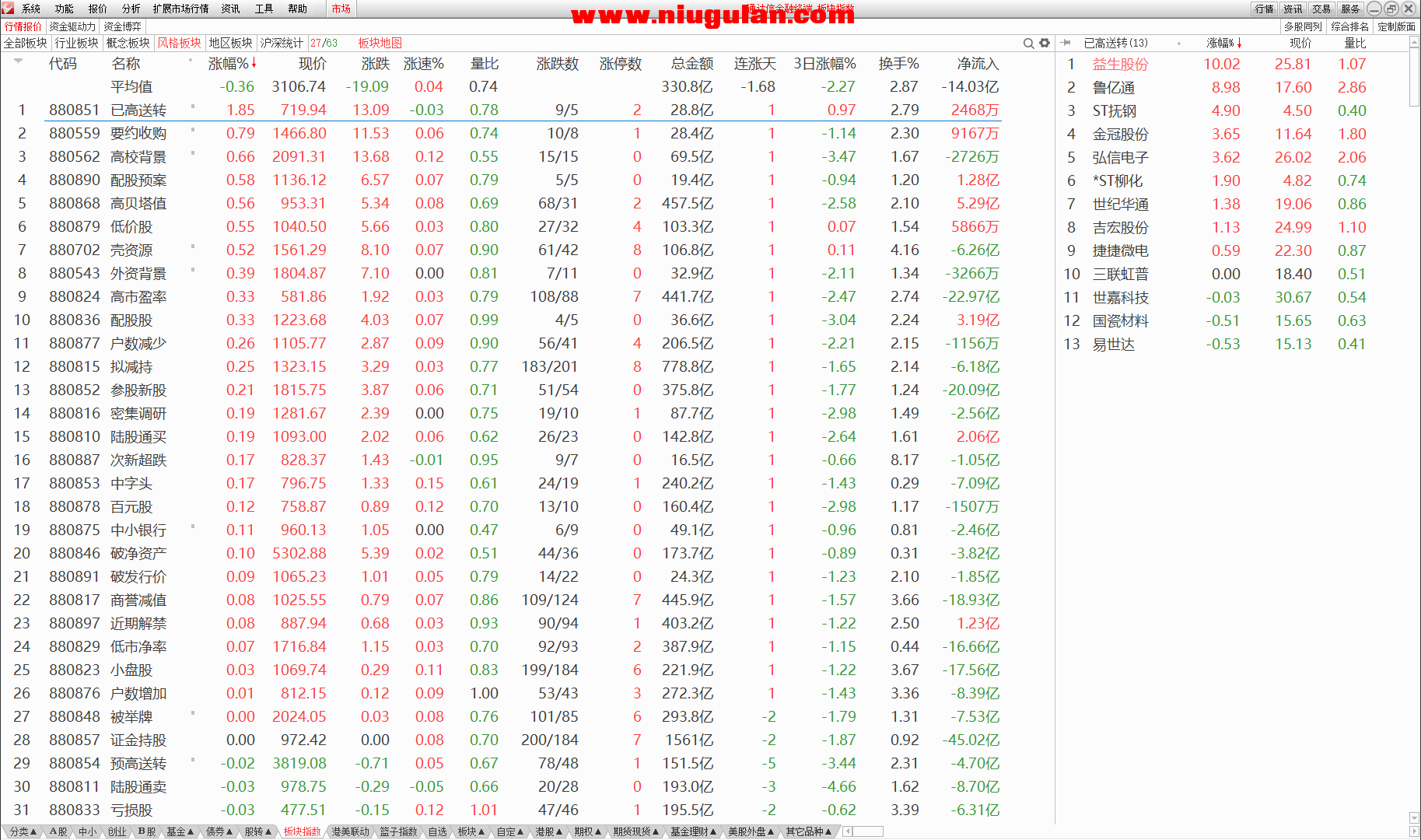Expand the 债券 bottom tab
Viewport: 1421px width, 840px height.
pos(219,831)
